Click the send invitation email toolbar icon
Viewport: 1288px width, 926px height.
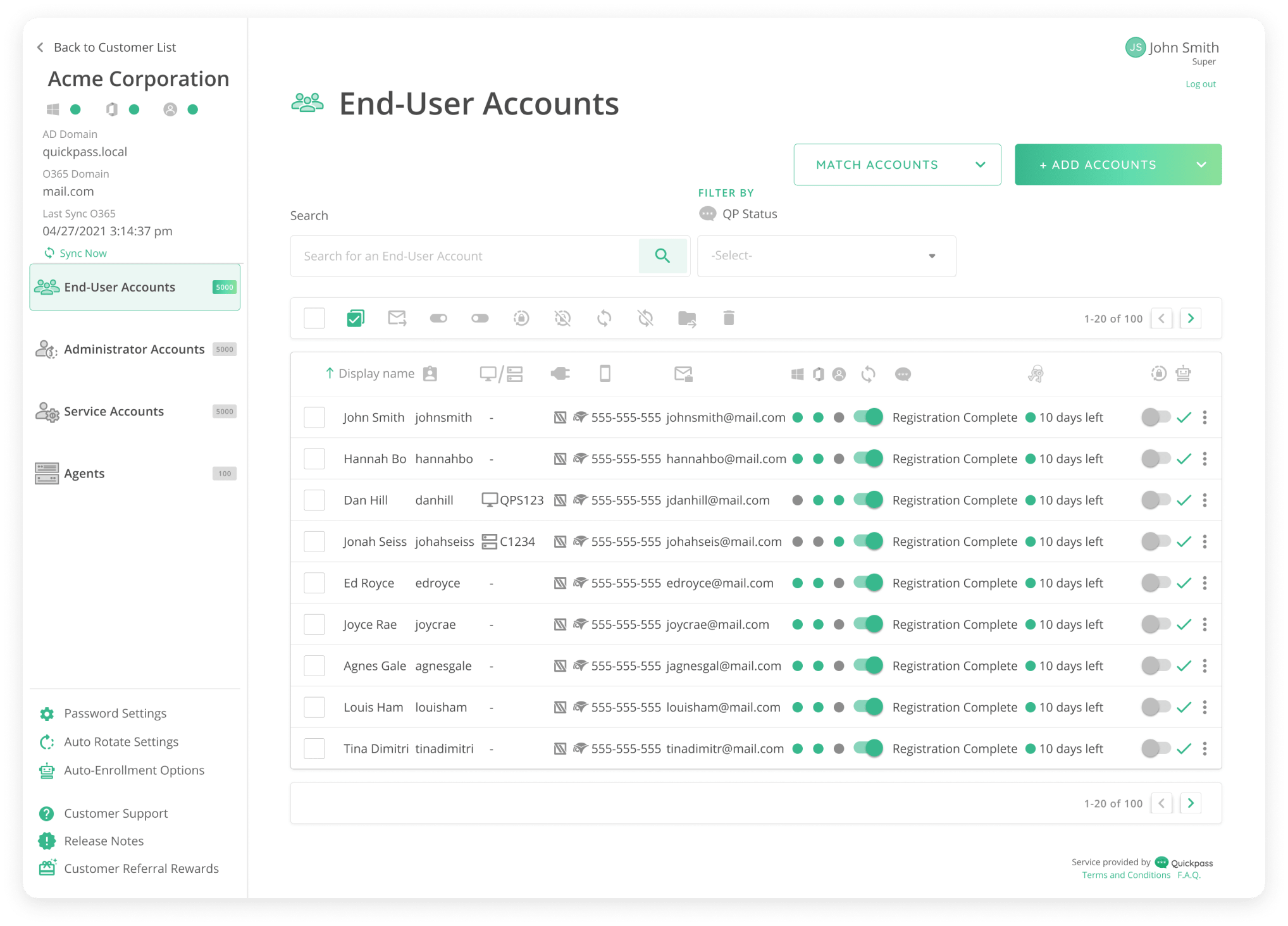click(x=397, y=318)
